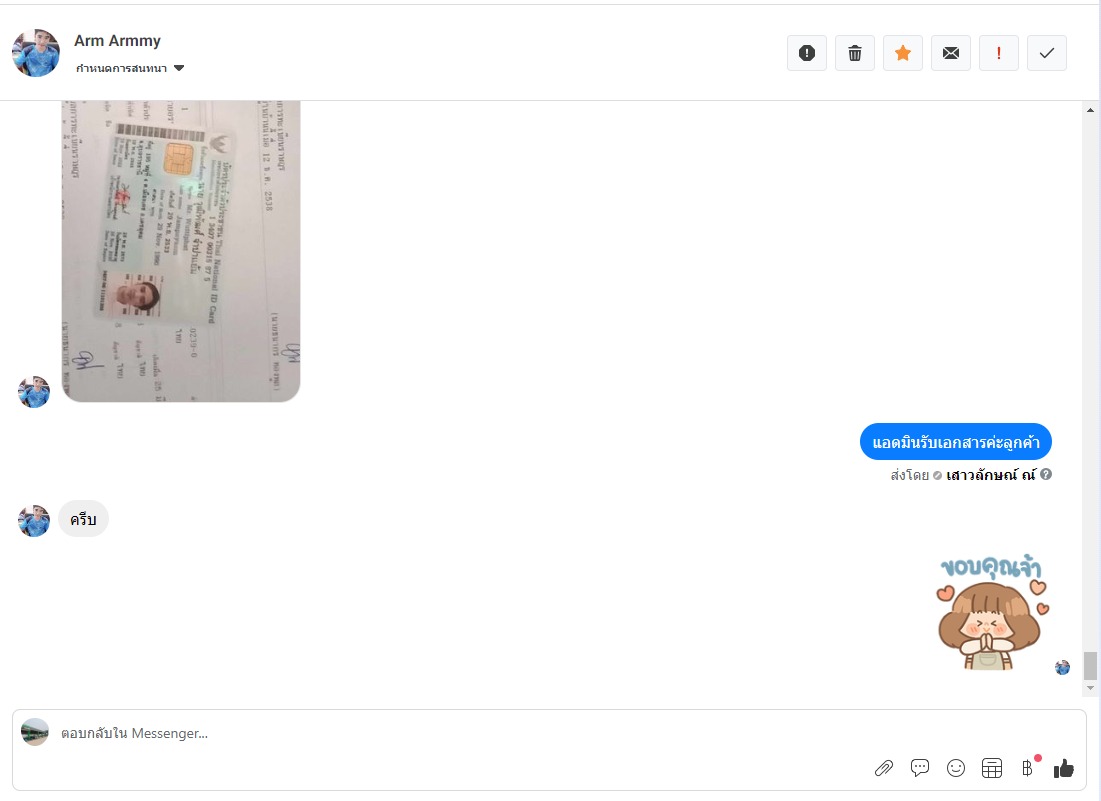This screenshot has width=1101, height=801.
Task: Open the table grid icon in composer
Action: (991, 768)
